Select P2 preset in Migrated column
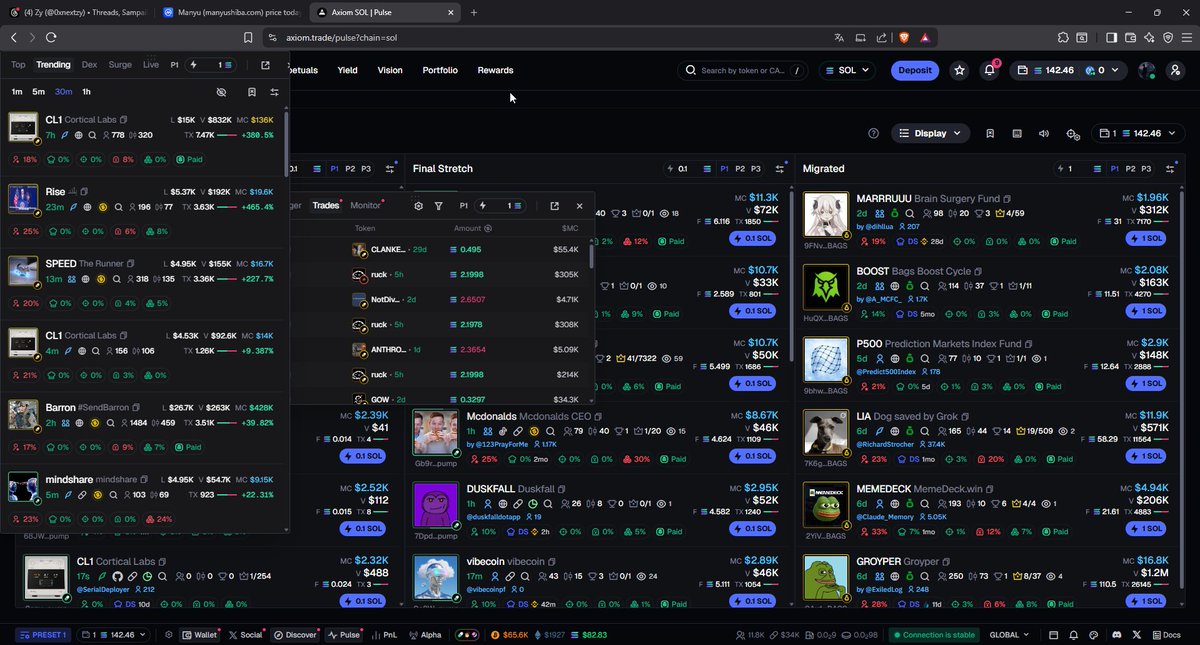This screenshot has width=1200, height=645. coord(1129,169)
